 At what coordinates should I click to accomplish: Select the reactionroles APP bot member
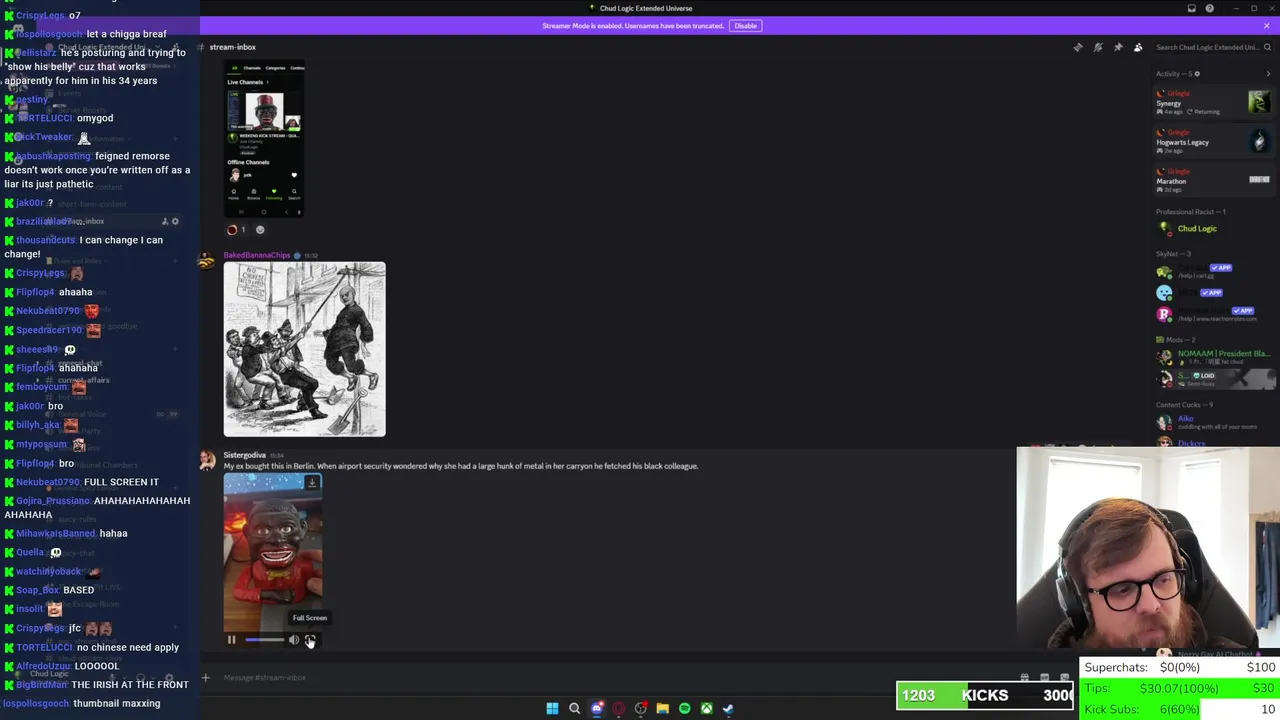tap(1213, 315)
